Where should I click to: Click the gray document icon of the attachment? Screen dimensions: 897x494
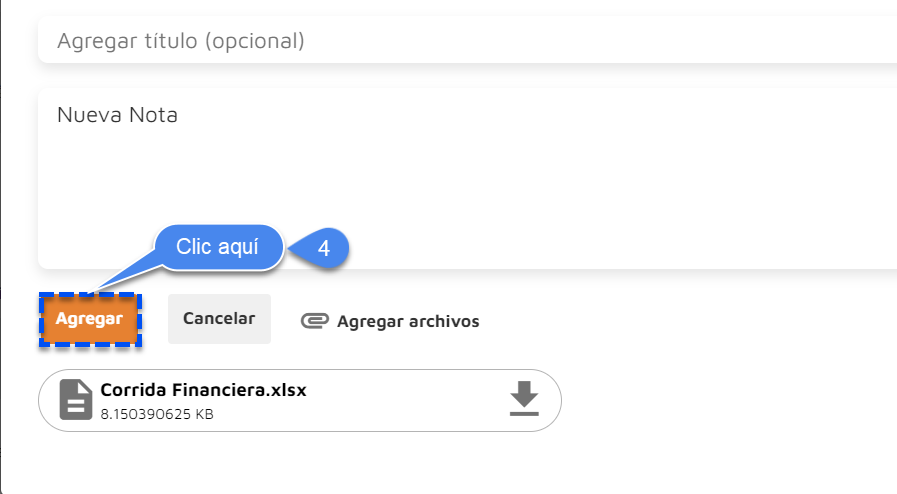point(76,400)
